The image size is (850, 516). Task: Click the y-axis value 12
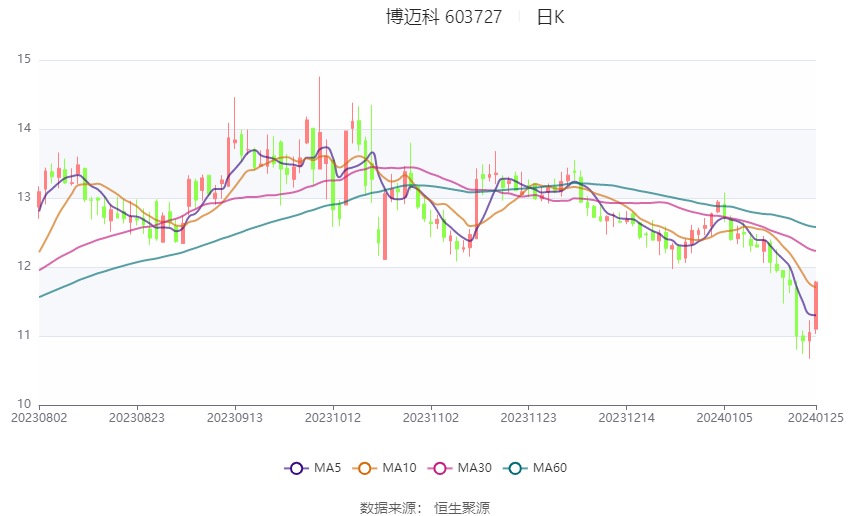[x=24, y=266]
